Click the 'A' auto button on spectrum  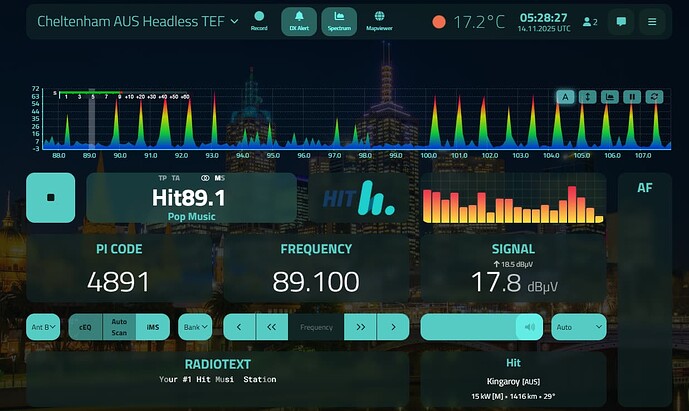pyautogui.click(x=565, y=97)
